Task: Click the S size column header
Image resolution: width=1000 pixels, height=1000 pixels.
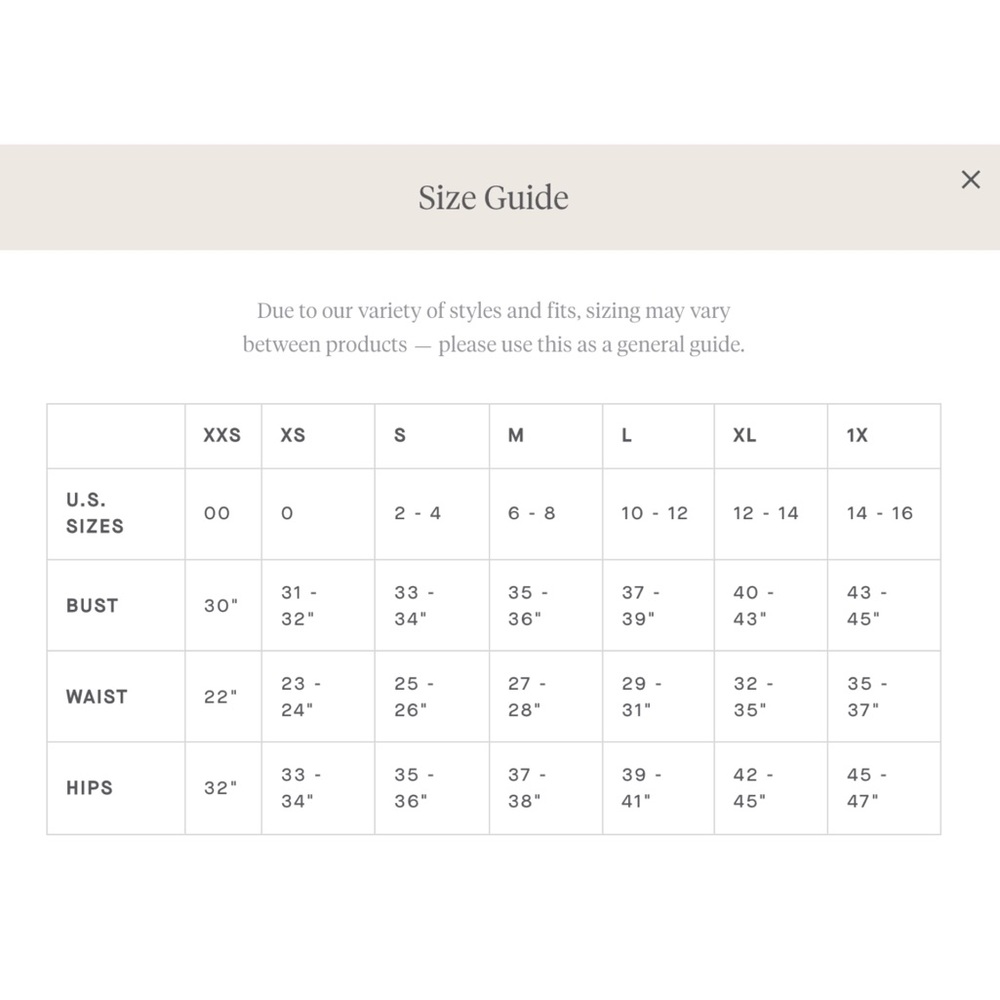Action: [x=400, y=436]
